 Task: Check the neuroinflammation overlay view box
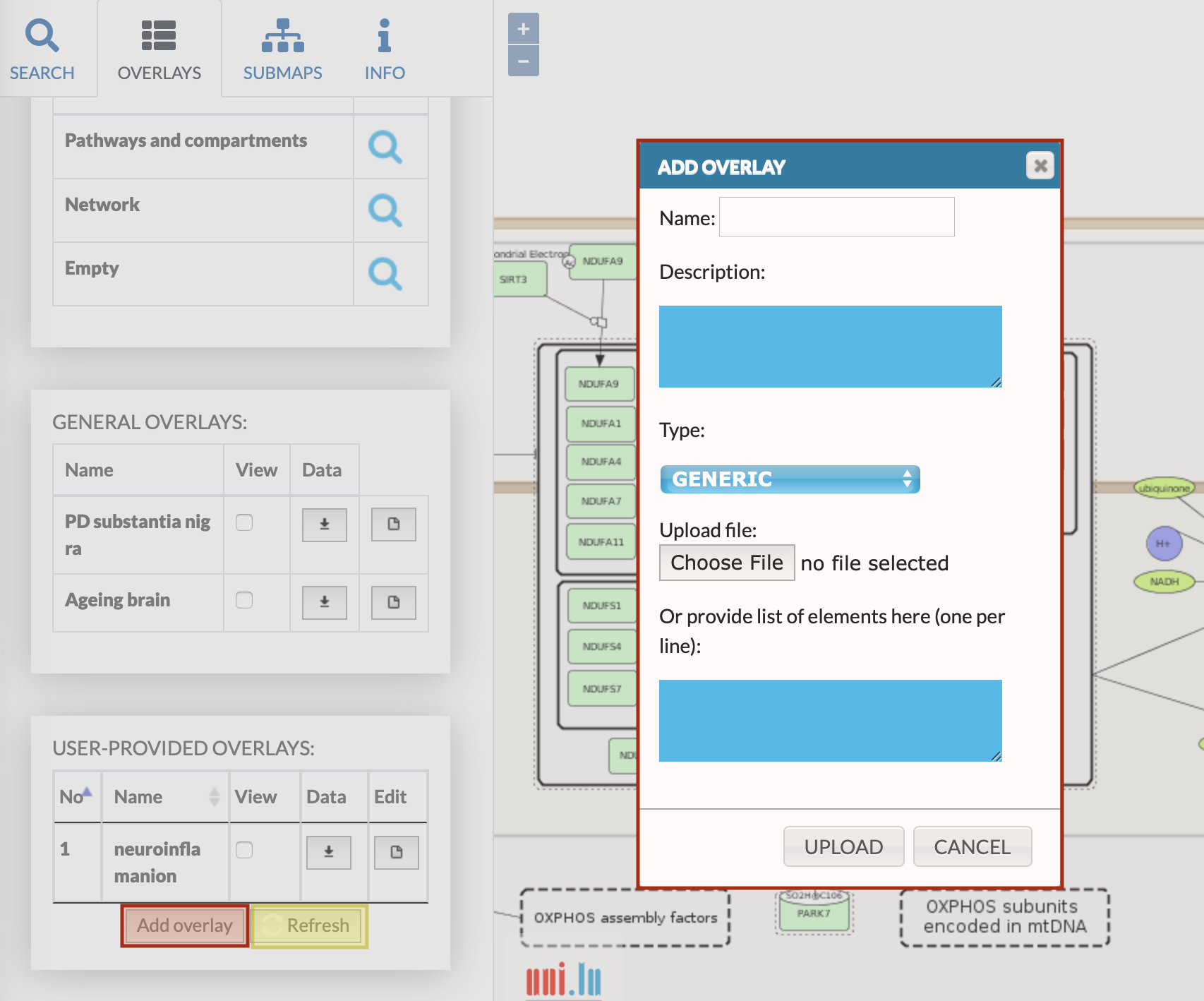coord(244,850)
